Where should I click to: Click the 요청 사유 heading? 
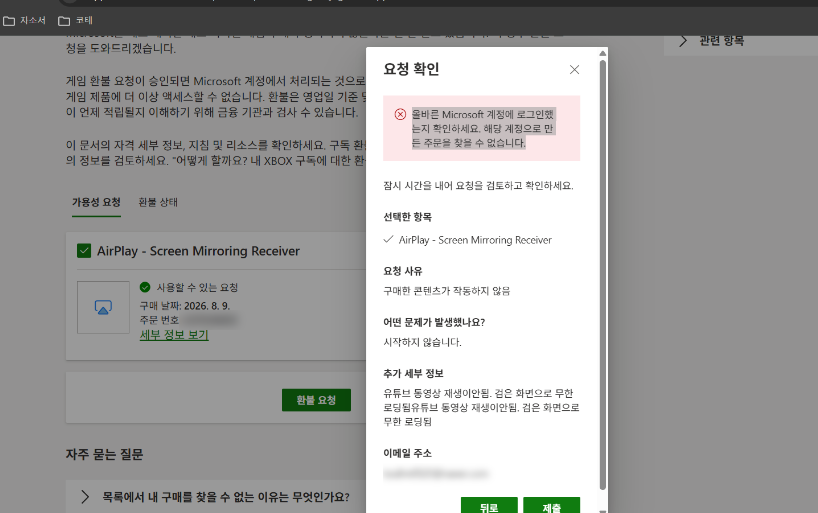coord(403,271)
